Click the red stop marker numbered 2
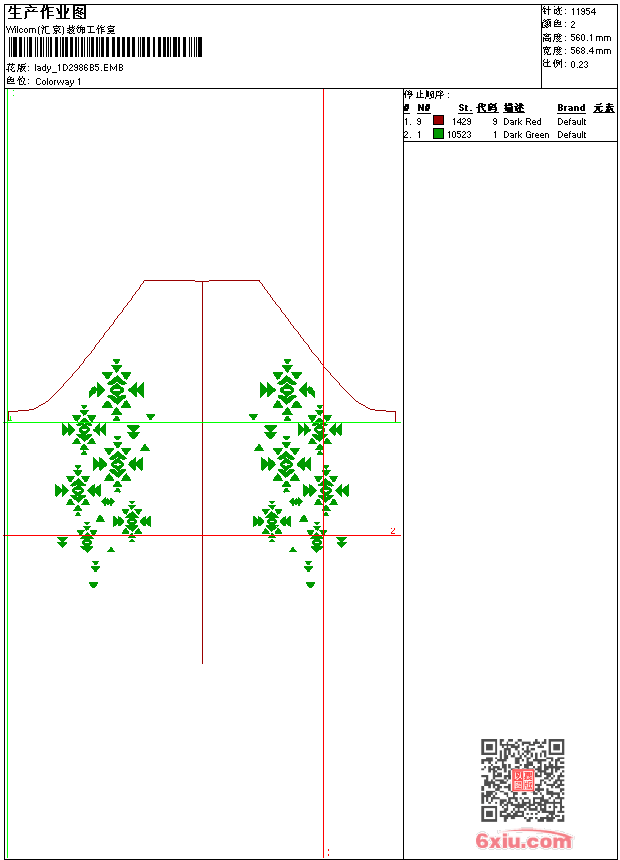The width and height of the screenshot is (620, 860). 393,531
